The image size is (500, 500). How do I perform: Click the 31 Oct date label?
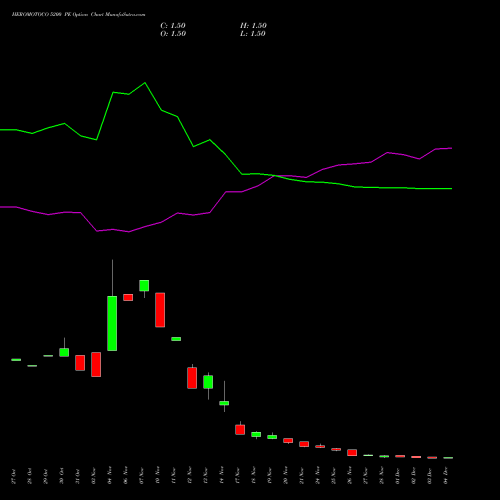[x=78, y=476]
